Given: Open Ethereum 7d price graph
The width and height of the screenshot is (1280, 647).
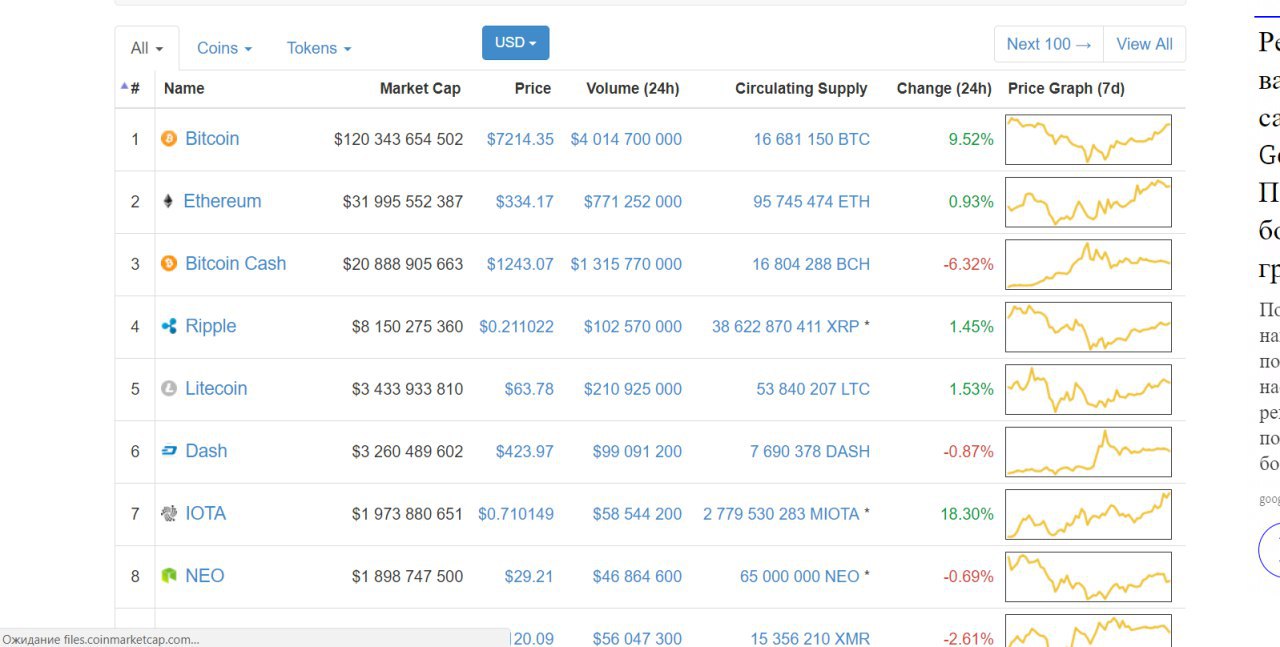Looking at the screenshot, I should tap(1088, 202).
